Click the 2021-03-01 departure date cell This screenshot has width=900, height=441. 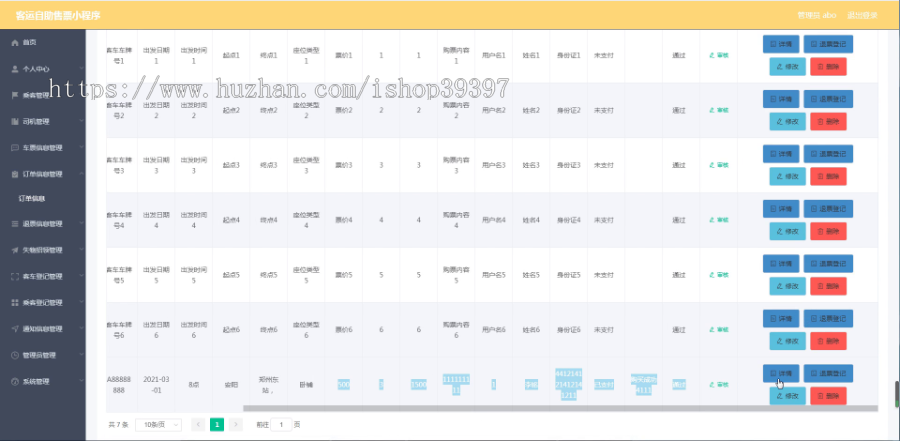pyautogui.click(x=156, y=385)
